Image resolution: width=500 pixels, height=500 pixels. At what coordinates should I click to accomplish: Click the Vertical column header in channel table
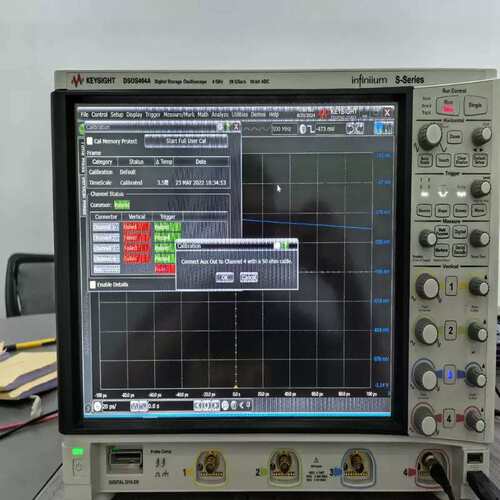[137, 217]
